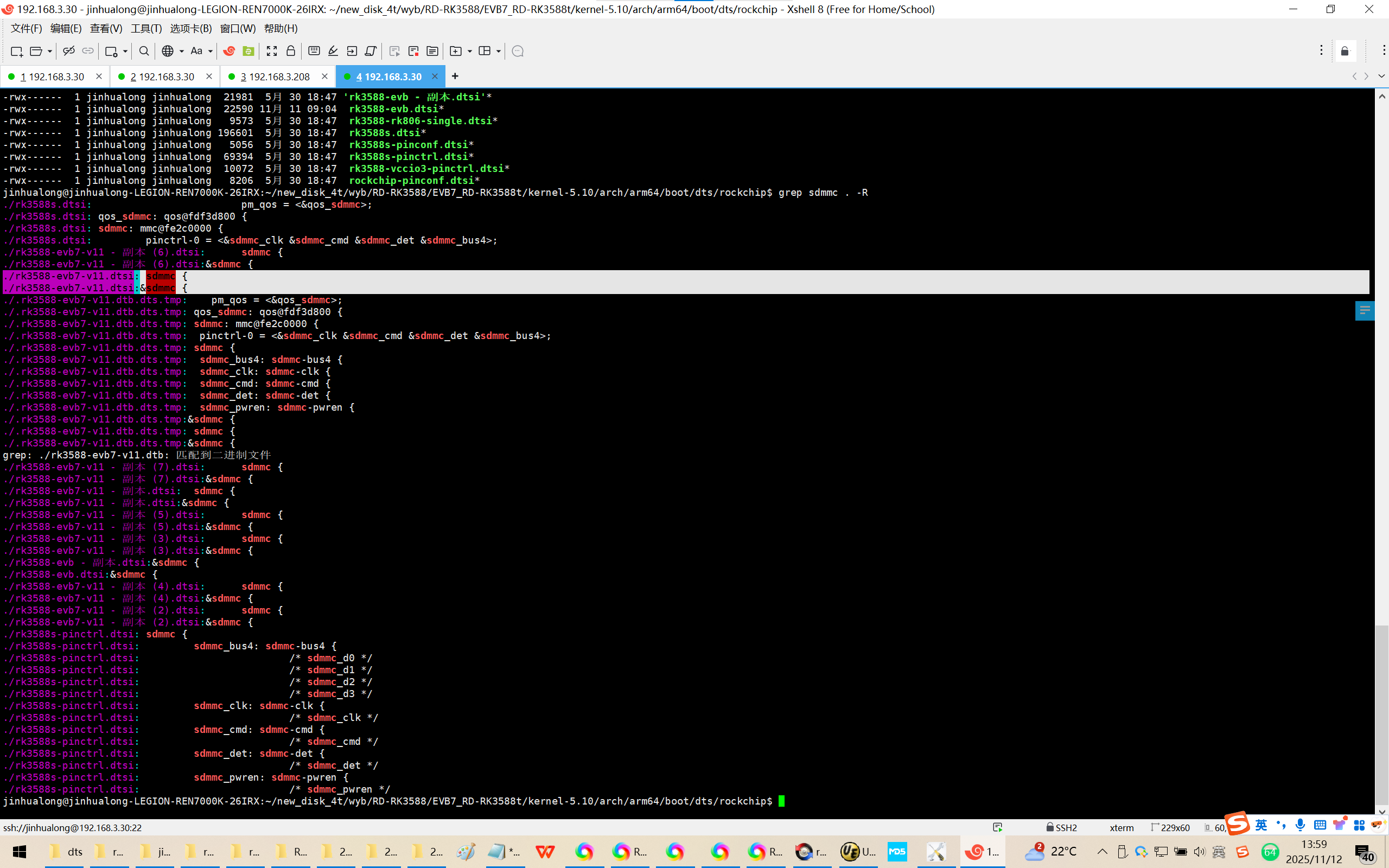The height and width of the screenshot is (868, 1389).
Task: Switch to tab 3 192.168.3.208
Action: click(275, 76)
